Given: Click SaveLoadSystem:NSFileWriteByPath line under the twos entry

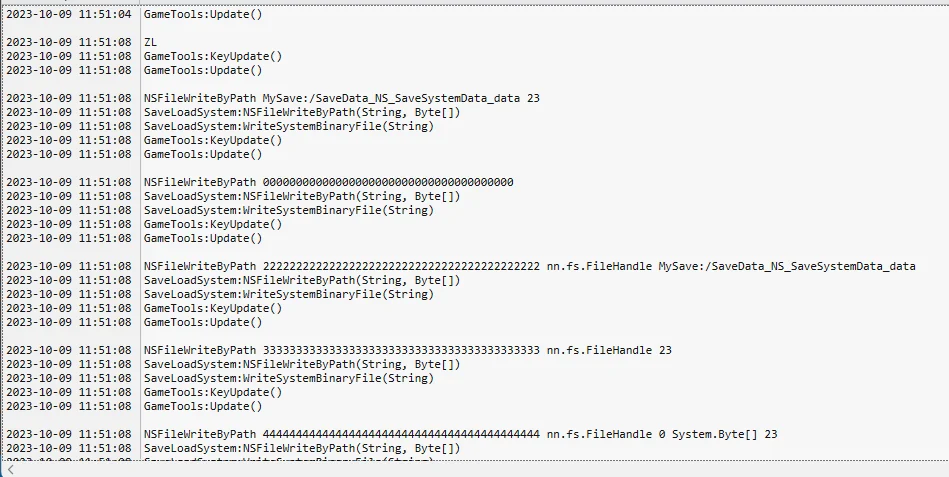Looking at the screenshot, I should [x=302, y=280].
